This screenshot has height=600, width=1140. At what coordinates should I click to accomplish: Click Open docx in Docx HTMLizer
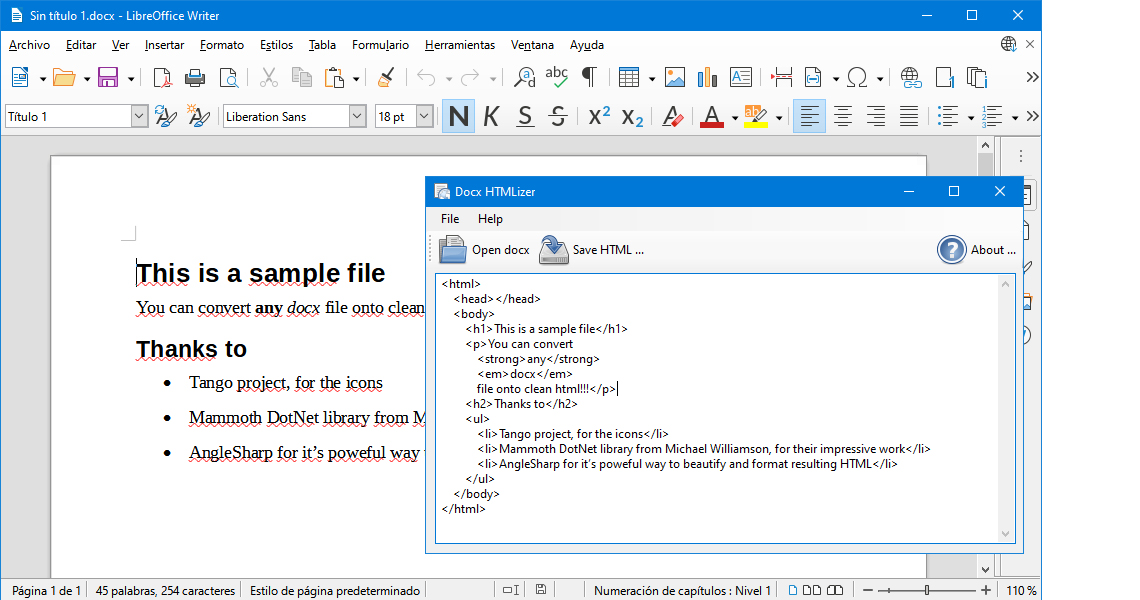click(484, 249)
